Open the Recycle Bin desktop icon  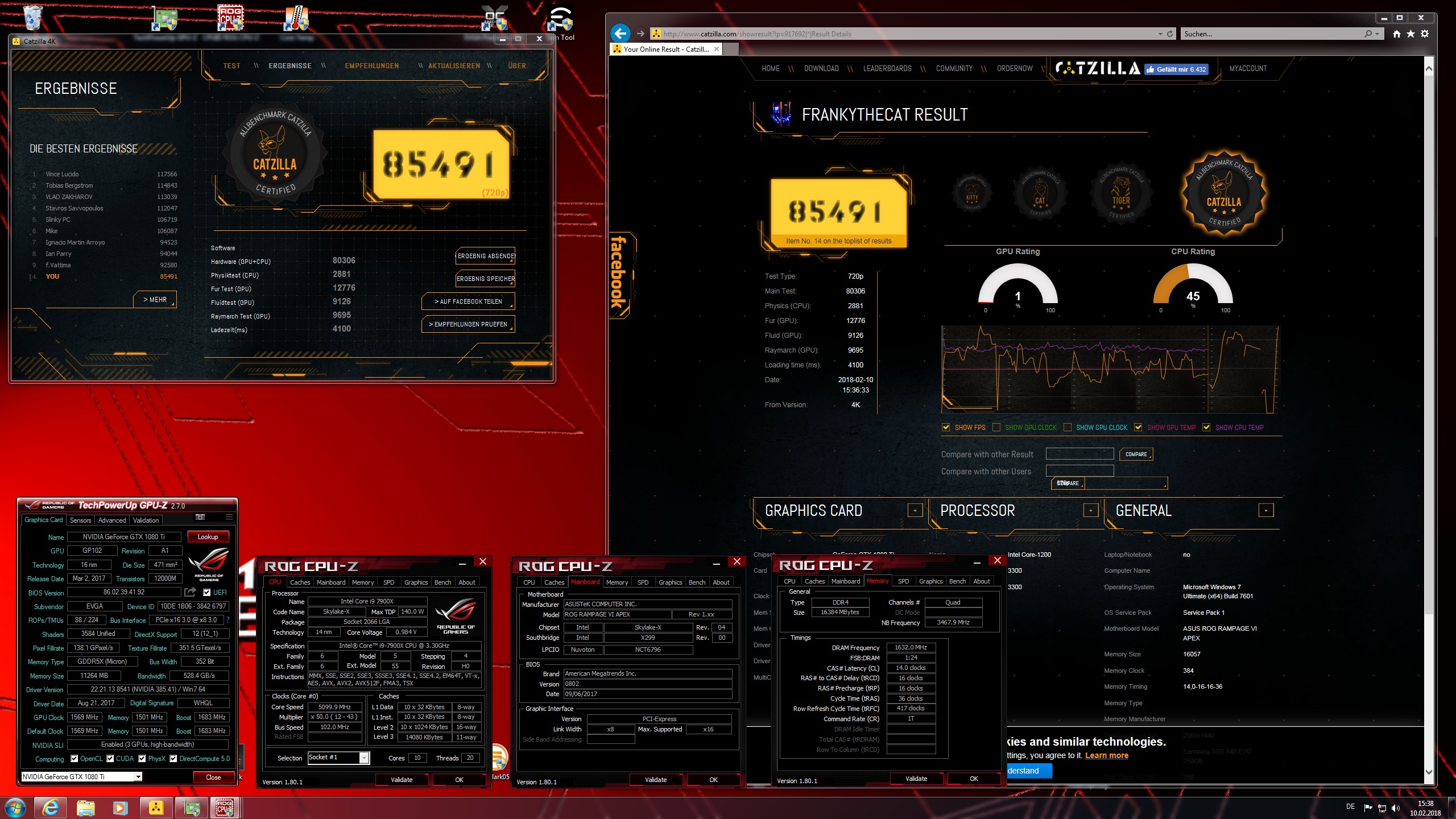33,17
